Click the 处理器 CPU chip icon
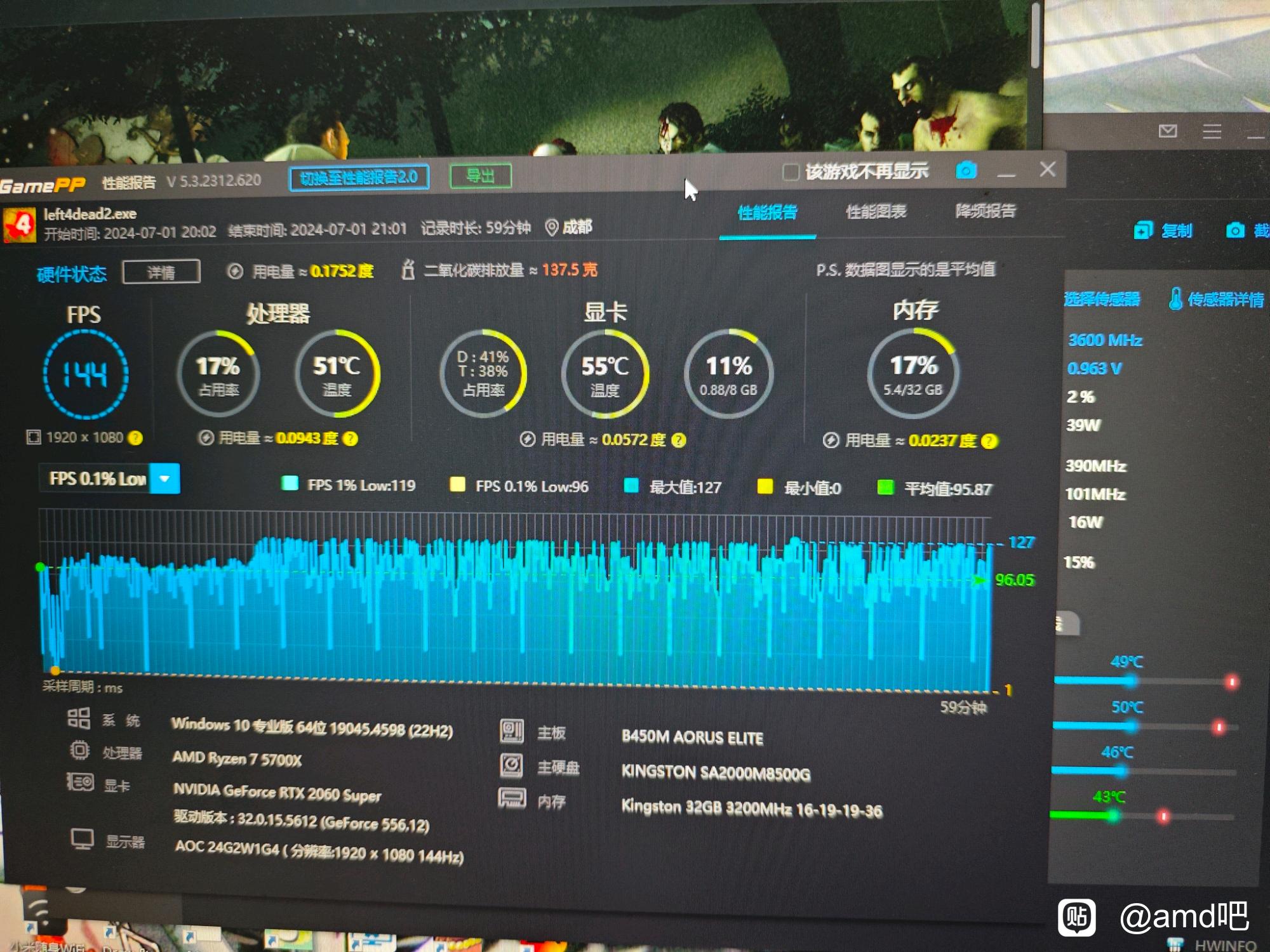The height and width of the screenshot is (952, 1270). pyautogui.click(x=79, y=750)
